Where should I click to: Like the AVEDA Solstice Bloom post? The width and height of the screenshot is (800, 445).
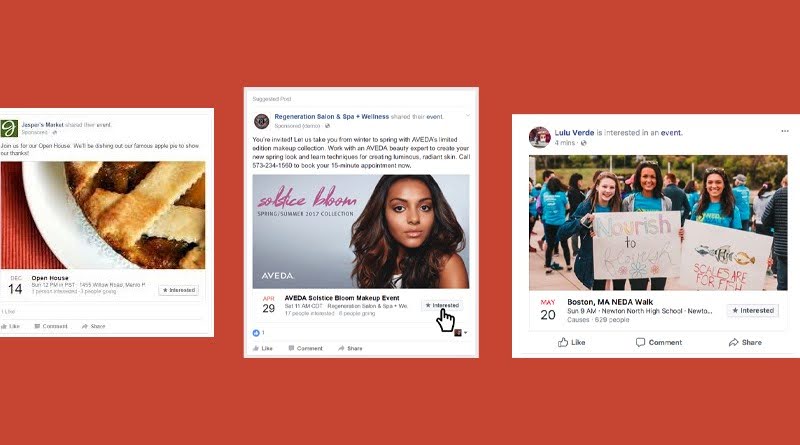tap(263, 349)
